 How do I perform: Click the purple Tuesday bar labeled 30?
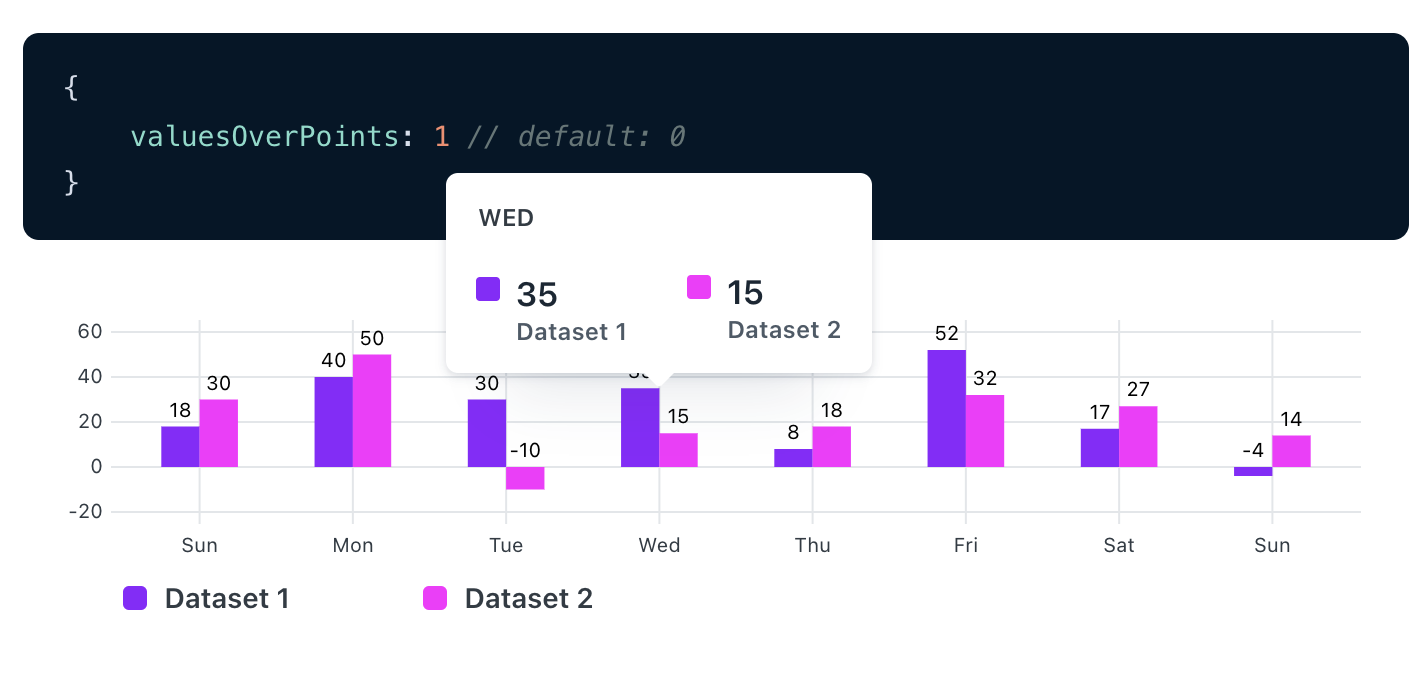(487, 433)
